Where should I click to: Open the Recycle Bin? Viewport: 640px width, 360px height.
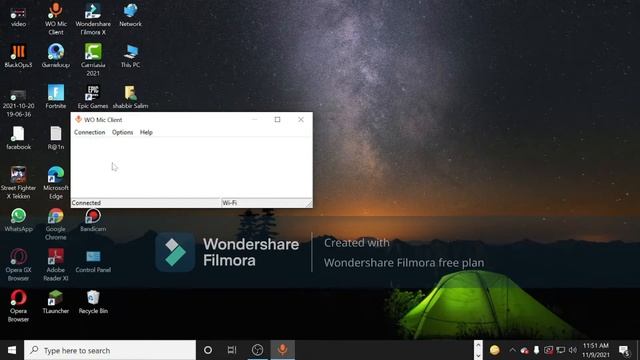[x=93, y=302]
